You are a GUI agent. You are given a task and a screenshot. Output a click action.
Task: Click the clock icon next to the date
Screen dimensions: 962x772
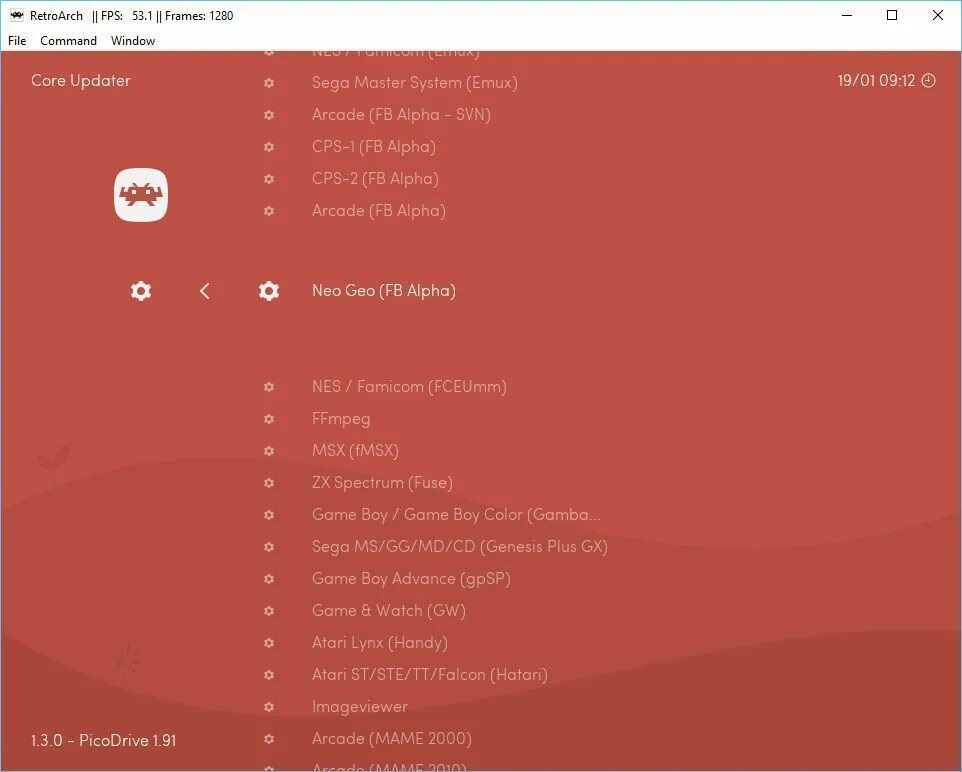(929, 80)
